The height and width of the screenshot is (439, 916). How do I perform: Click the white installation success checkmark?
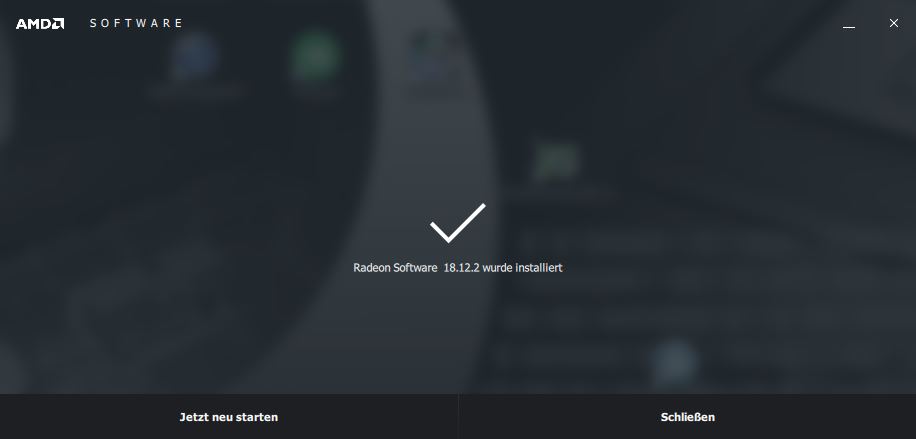click(x=458, y=223)
